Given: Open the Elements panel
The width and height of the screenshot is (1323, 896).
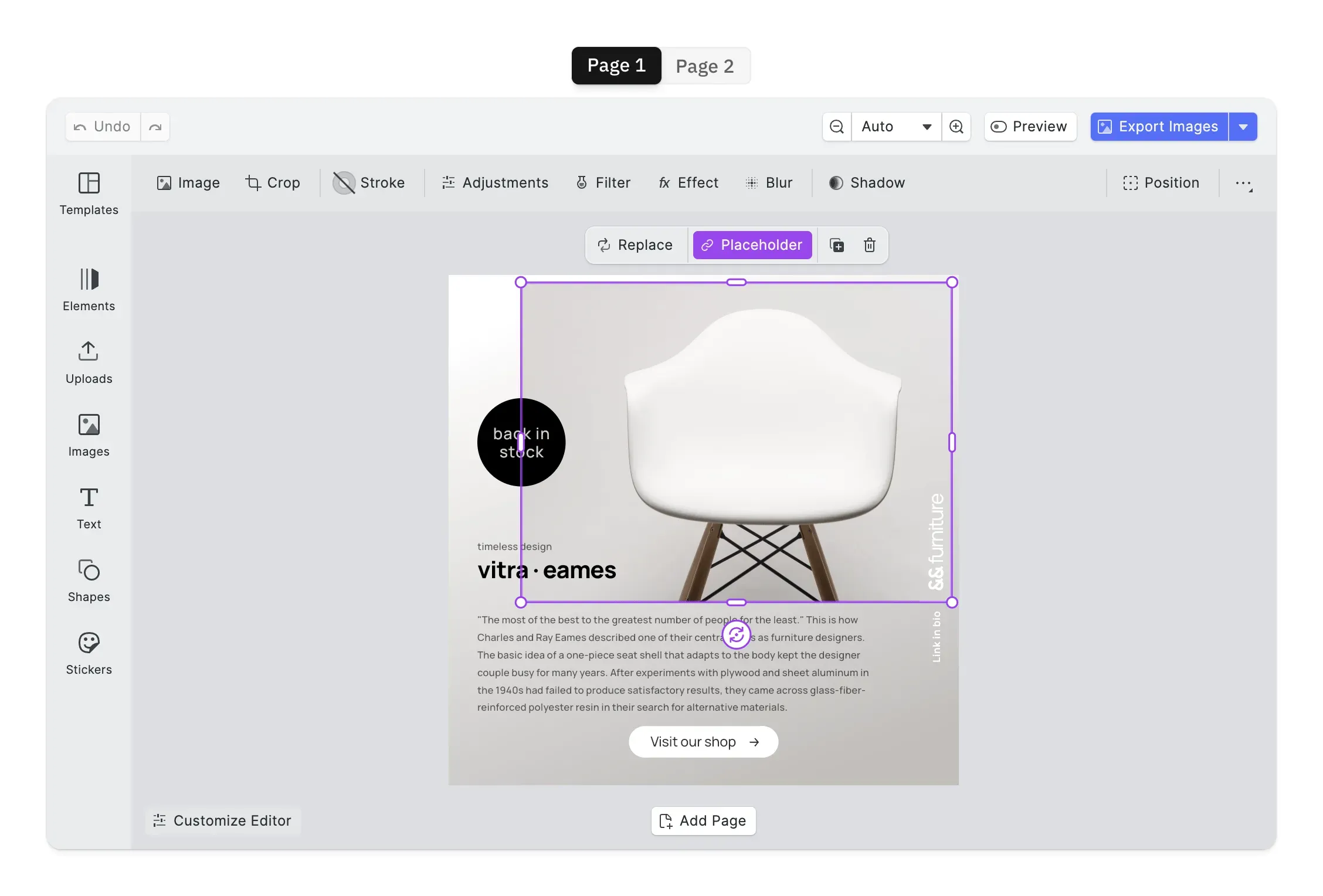Looking at the screenshot, I should (x=89, y=290).
